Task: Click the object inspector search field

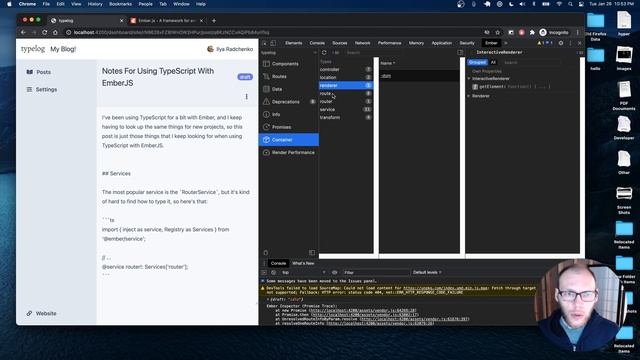Action: [531, 62]
